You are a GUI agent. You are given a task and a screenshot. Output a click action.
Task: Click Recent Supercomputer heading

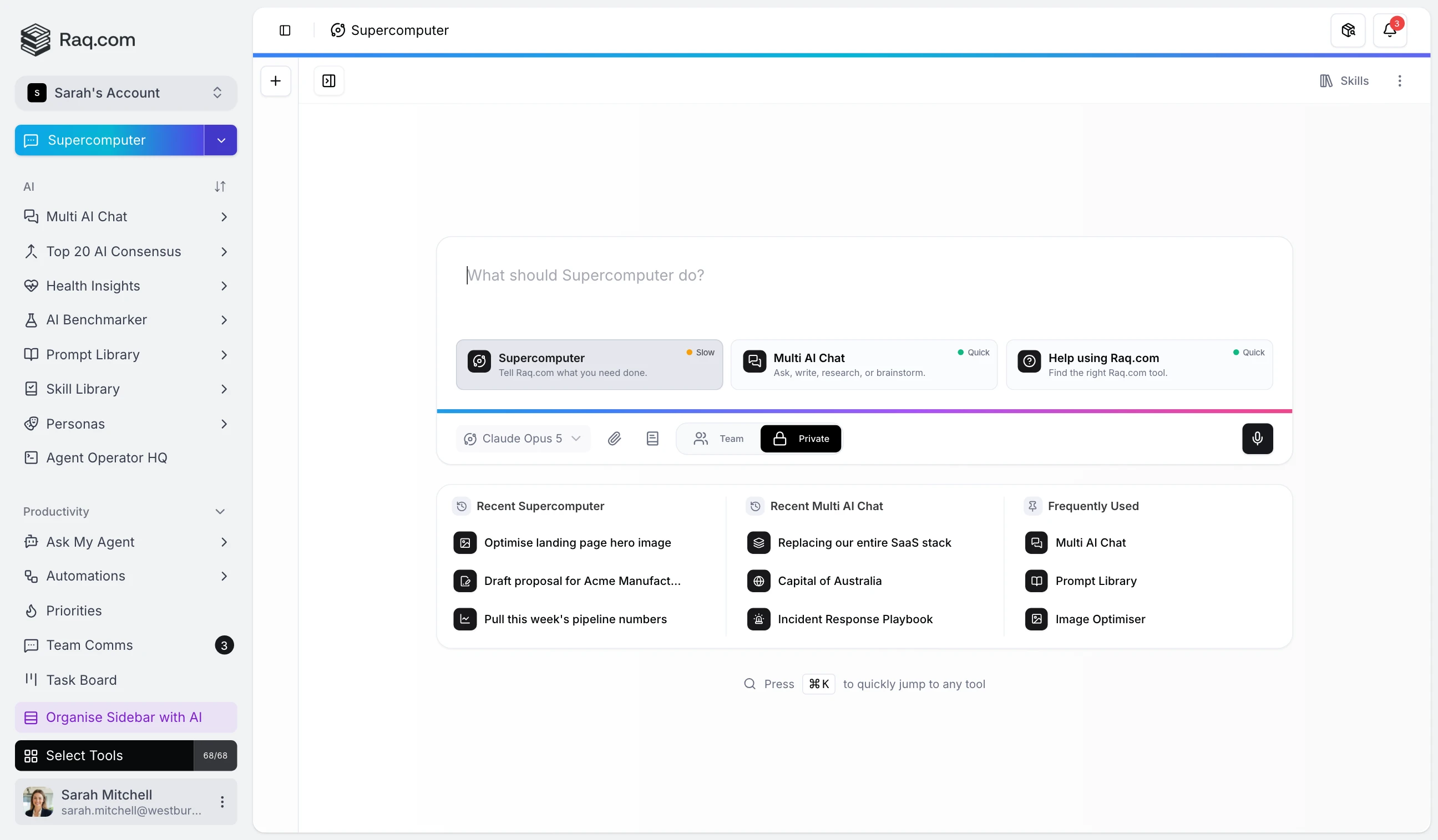[540, 506]
